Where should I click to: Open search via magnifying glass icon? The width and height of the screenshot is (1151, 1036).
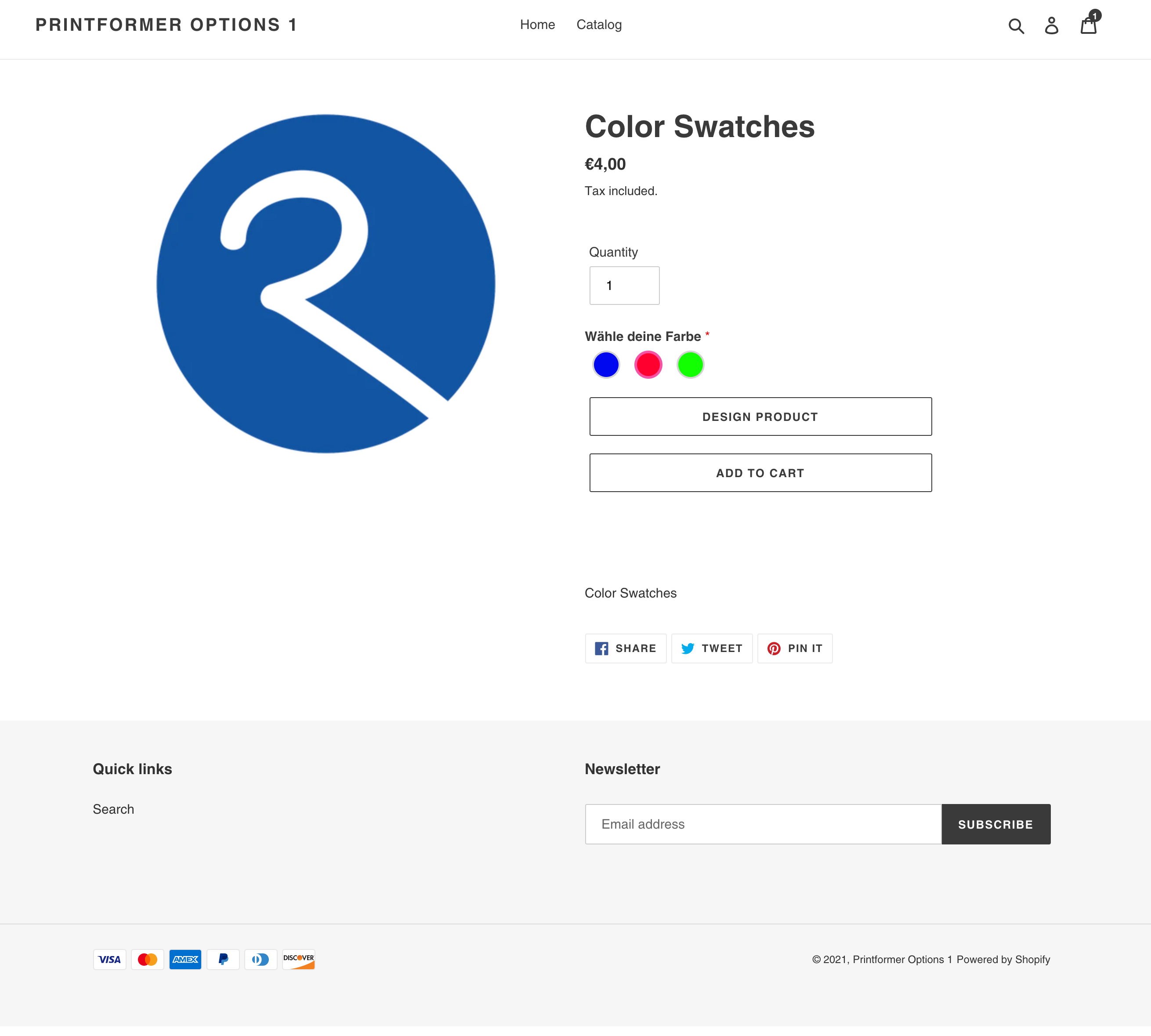pyautogui.click(x=1016, y=25)
